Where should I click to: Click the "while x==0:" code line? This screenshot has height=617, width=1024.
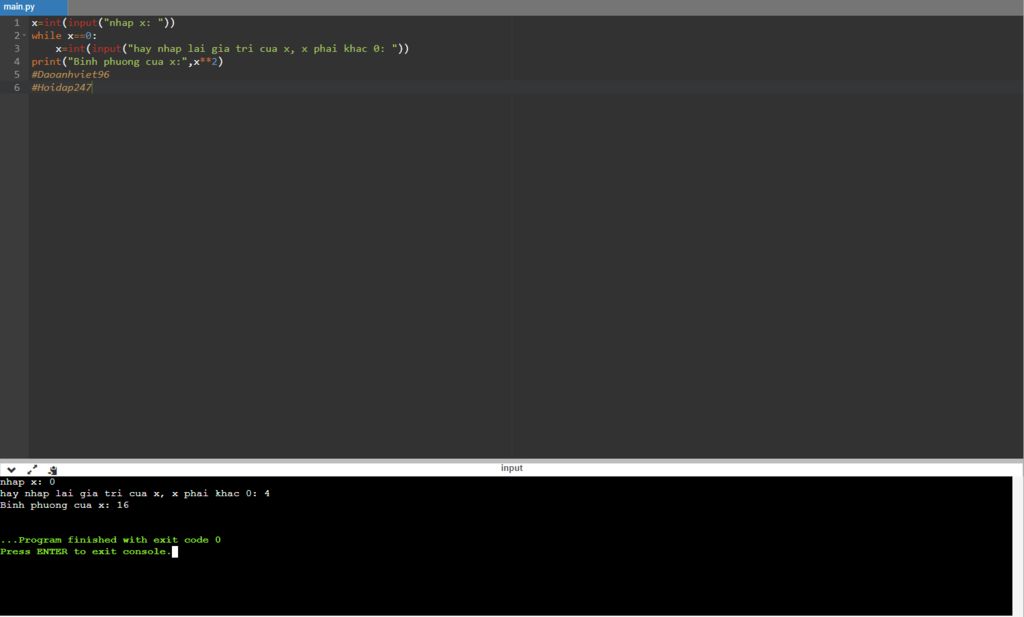coord(64,36)
